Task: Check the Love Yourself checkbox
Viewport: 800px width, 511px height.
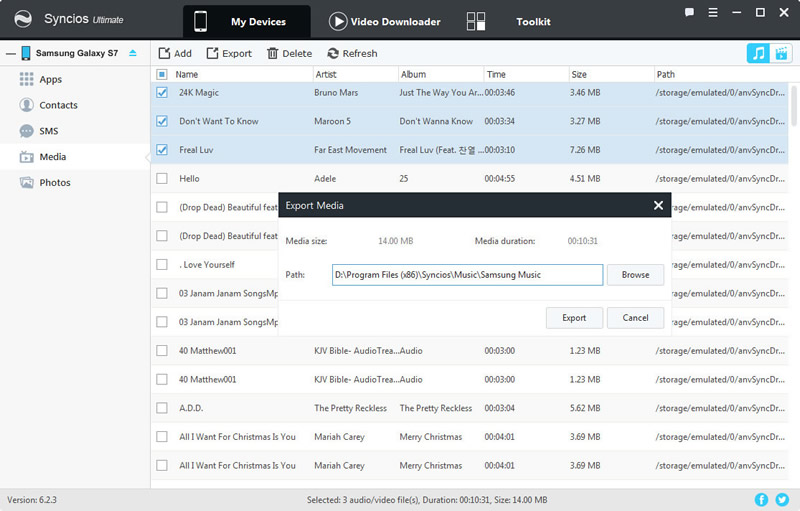Action: click(x=162, y=264)
